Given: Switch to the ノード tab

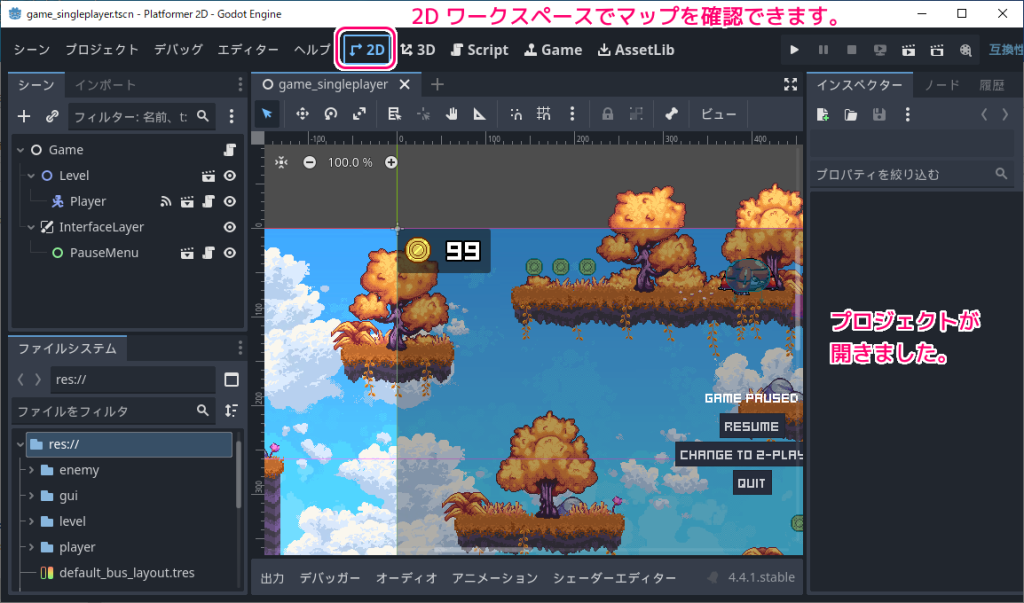Looking at the screenshot, I should point(942,85).
